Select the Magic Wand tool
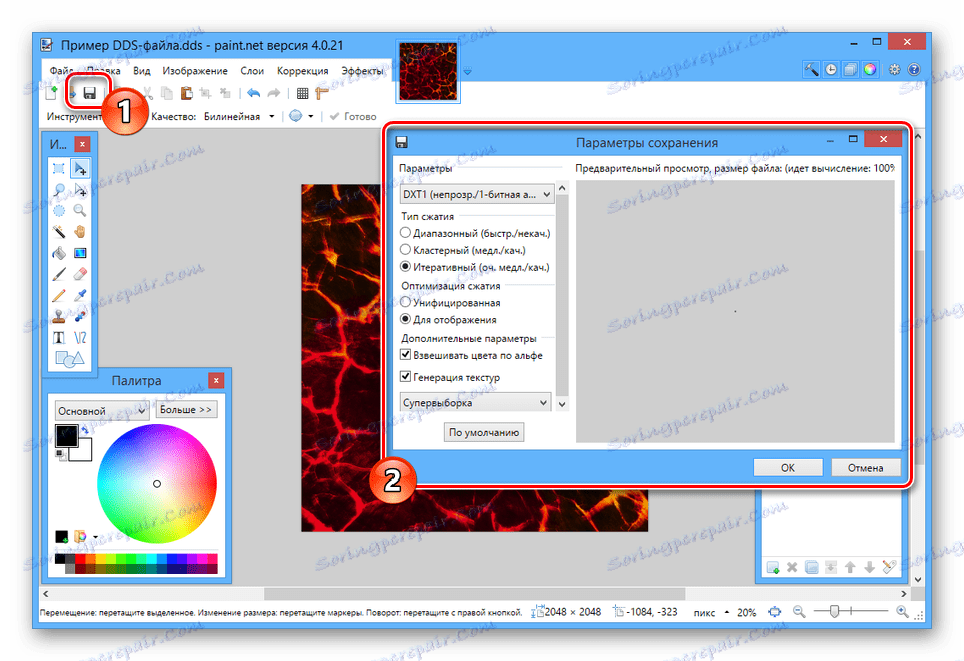 [x=58, y=230]
